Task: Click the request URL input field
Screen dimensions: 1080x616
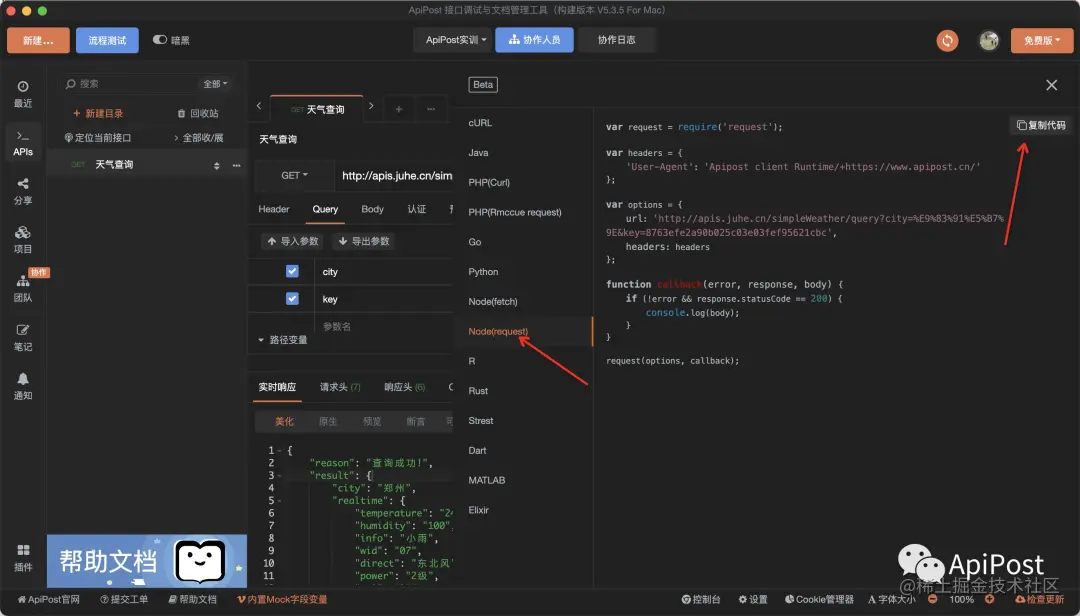Action: tap(396, 176)
